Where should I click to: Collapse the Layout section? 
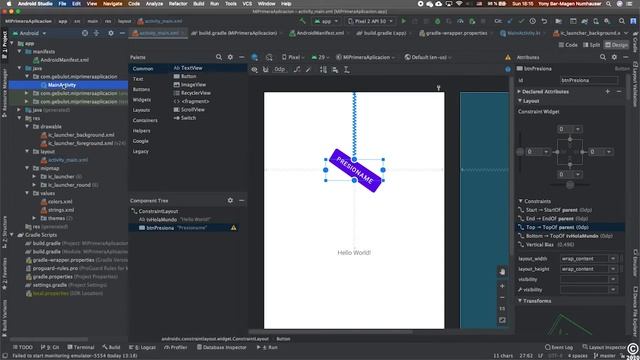pyautogui.click(x=520, y=101)
